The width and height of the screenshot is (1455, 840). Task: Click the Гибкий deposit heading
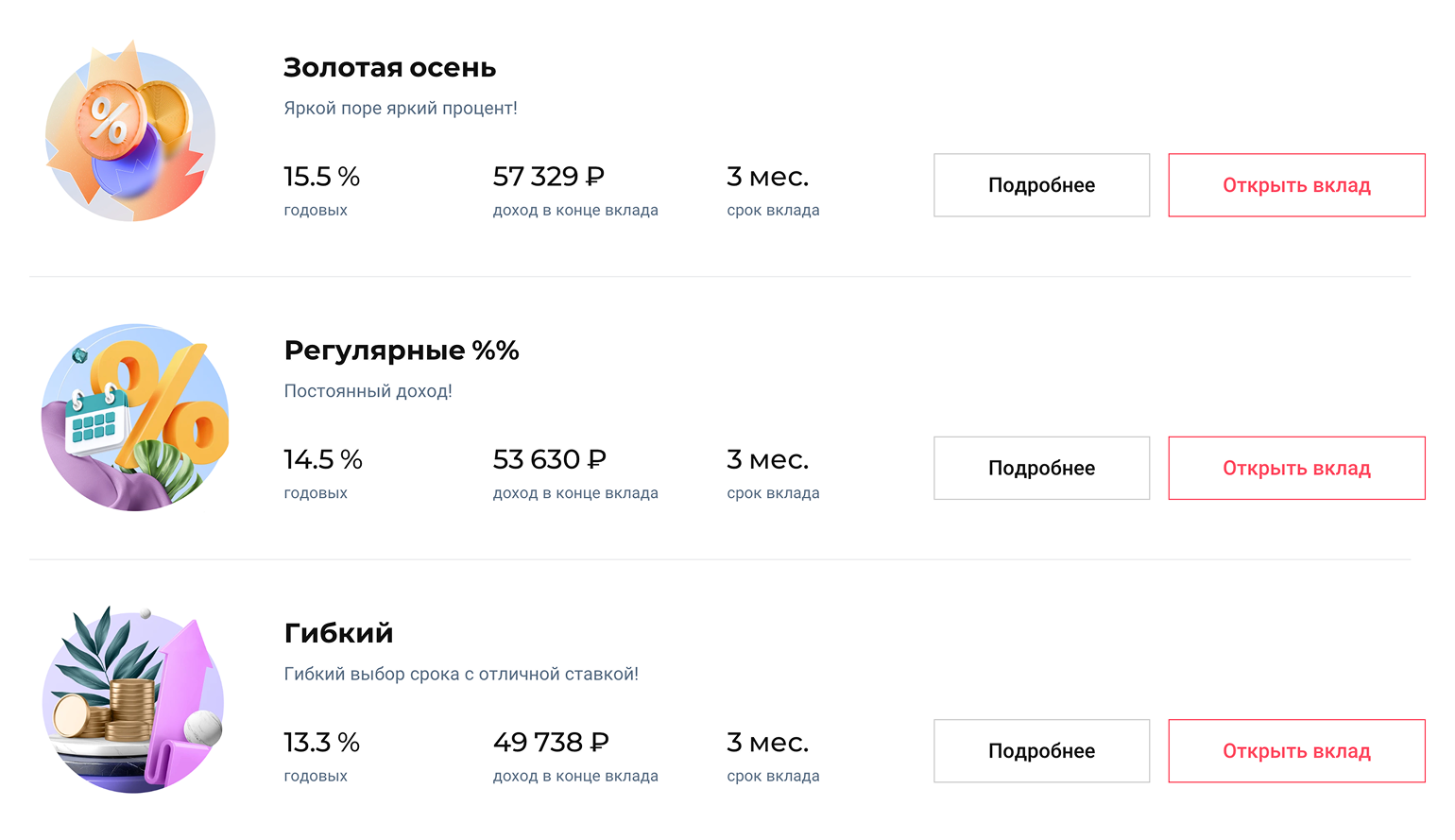point(338,633)
